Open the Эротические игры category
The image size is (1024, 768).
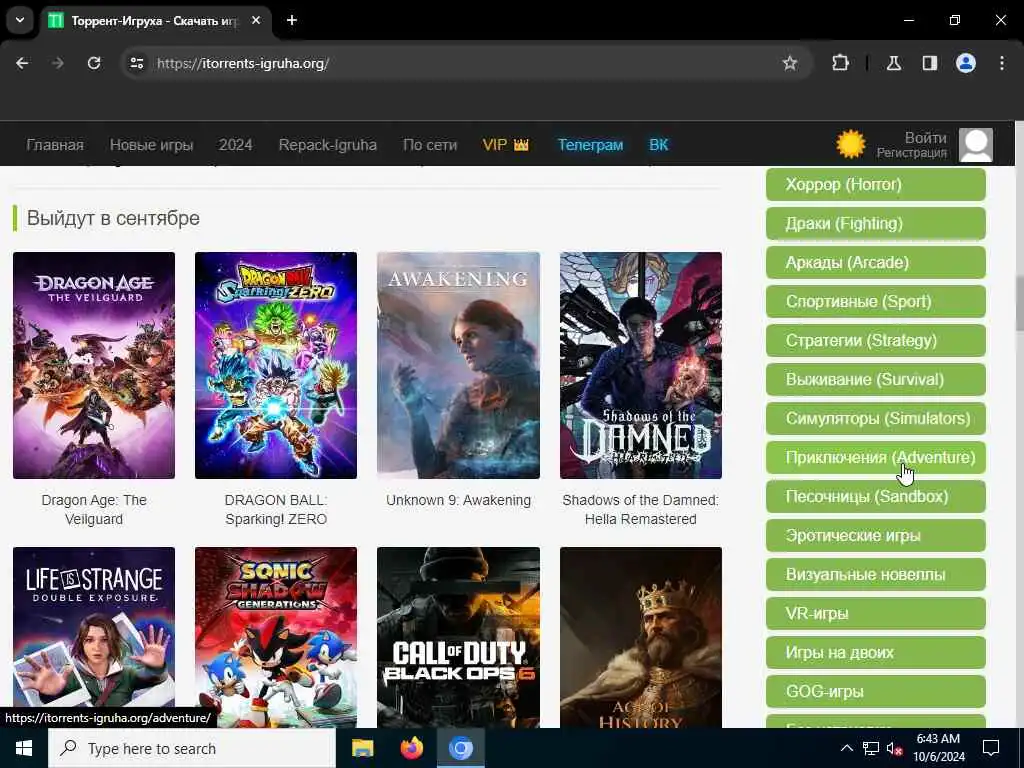875,536
